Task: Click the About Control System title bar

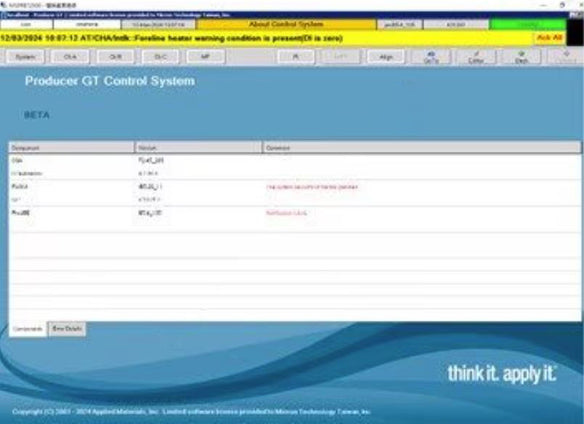Action: click(x=286, y=25)
